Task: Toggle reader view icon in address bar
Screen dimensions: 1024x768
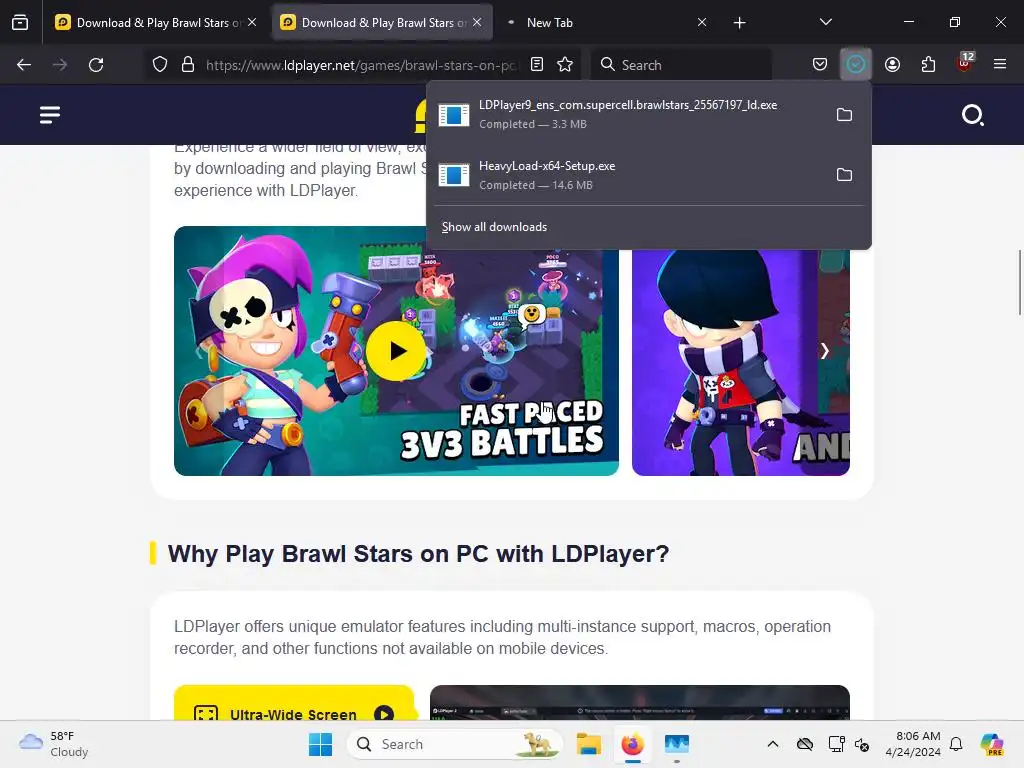Action: click(537, 65)
